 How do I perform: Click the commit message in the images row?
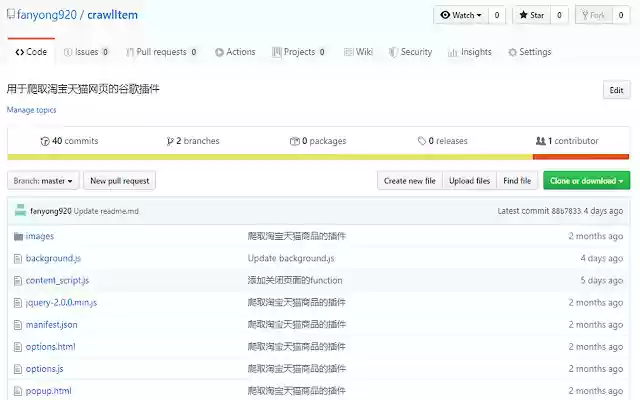tap(297, 236)
